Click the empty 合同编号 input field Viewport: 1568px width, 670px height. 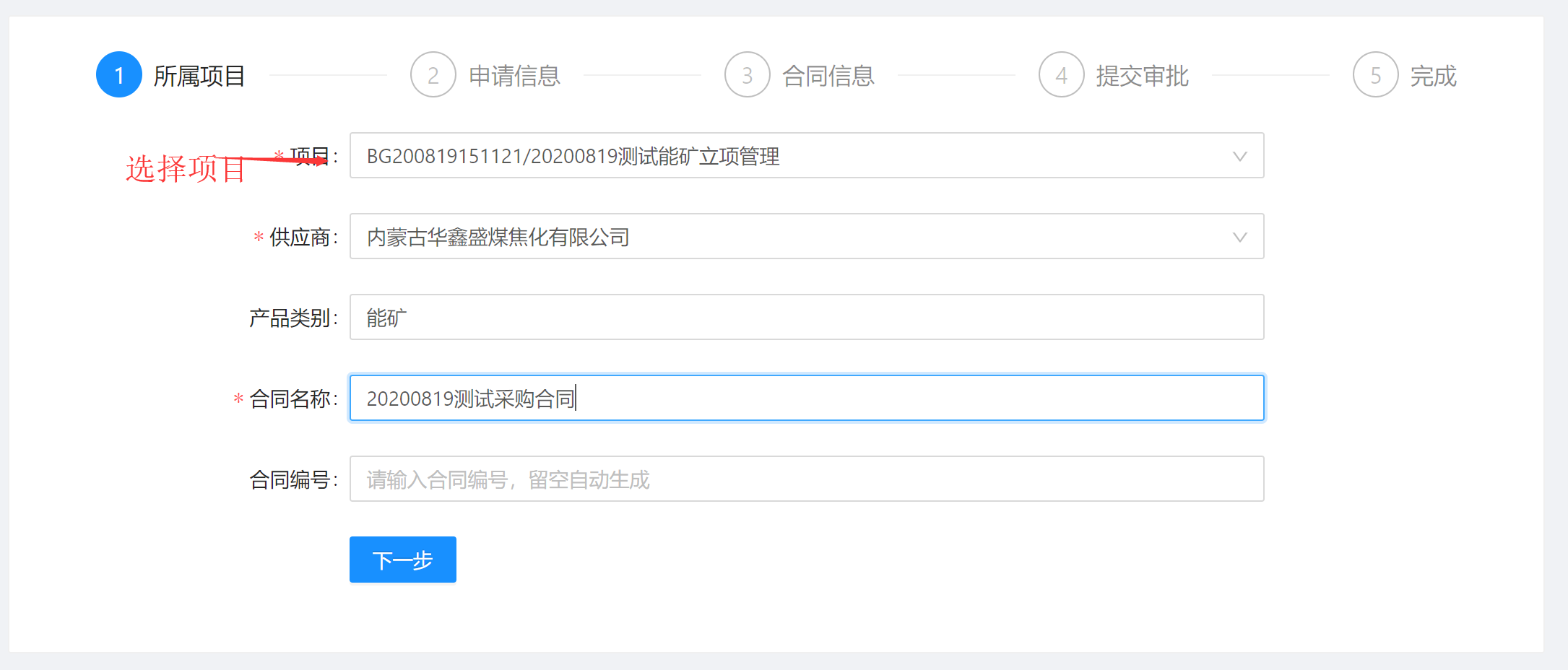click(807, 479)
